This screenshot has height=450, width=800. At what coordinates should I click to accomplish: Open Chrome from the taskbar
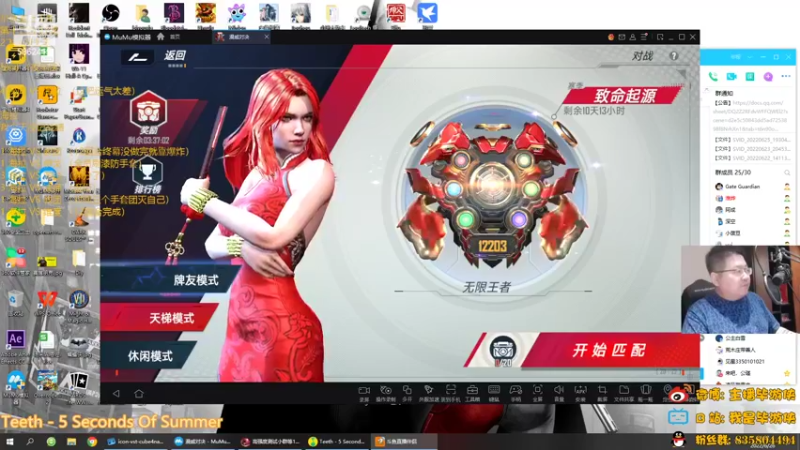coord(92,442)
